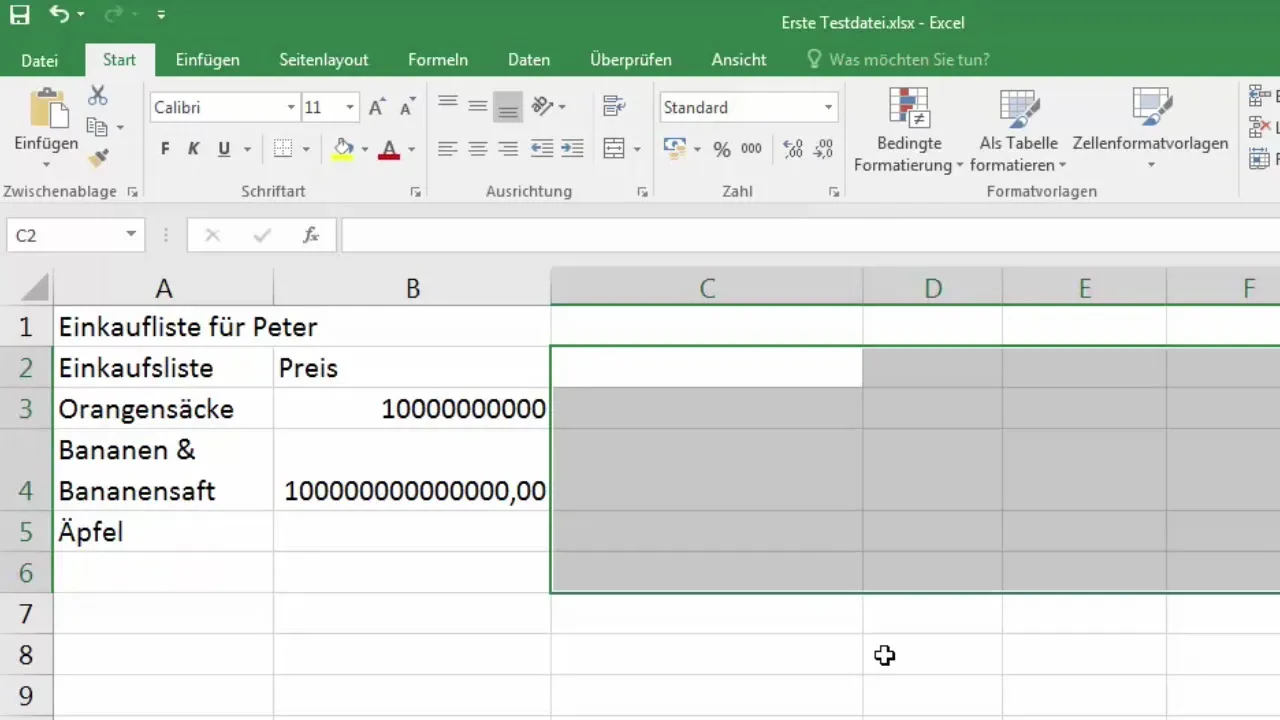Open font color dropdown arrow
1280x720 pixels.
pos(411,150)
